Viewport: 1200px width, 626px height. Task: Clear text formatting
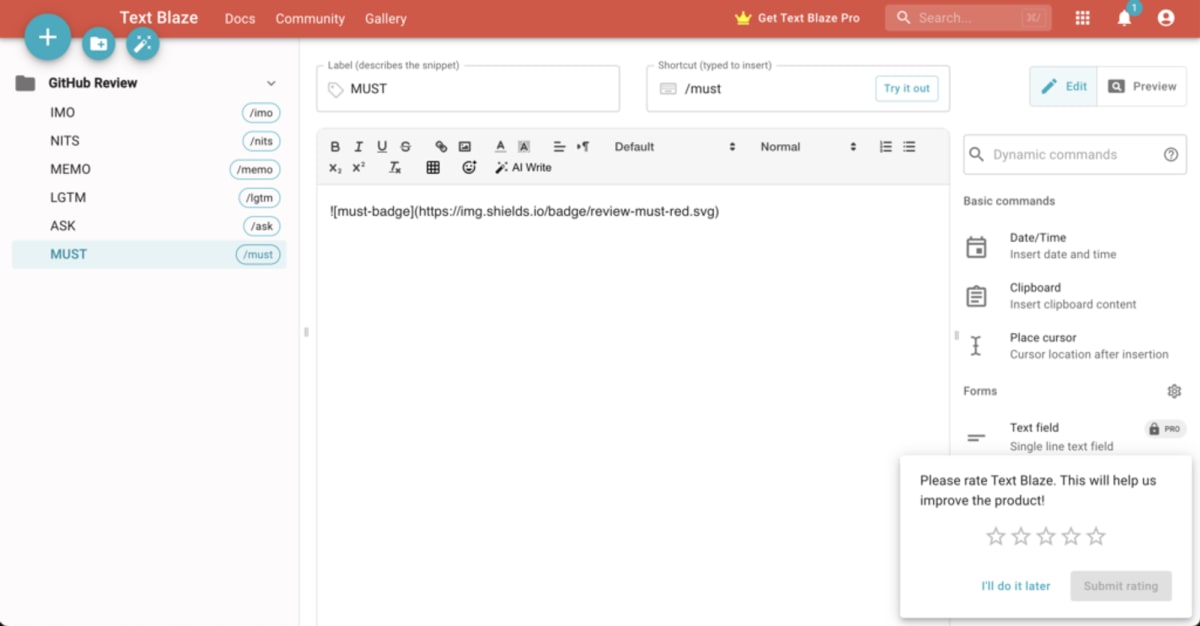point(395,168)
